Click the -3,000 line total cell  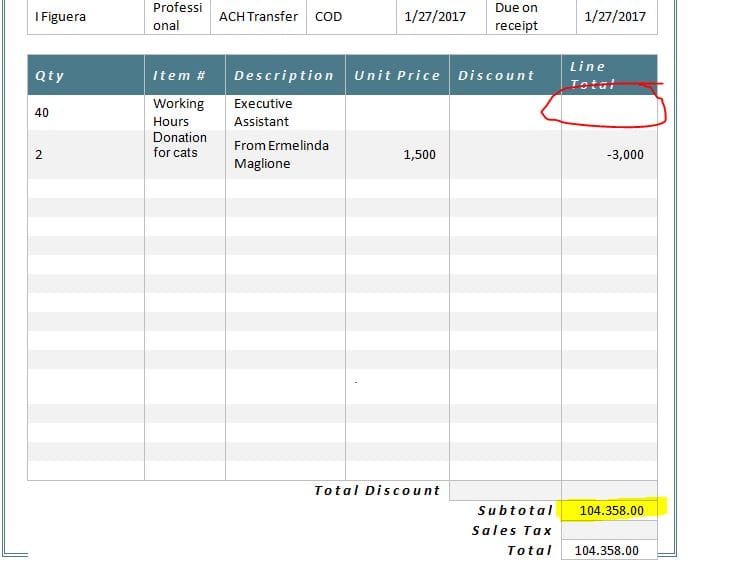click(609, 155)
